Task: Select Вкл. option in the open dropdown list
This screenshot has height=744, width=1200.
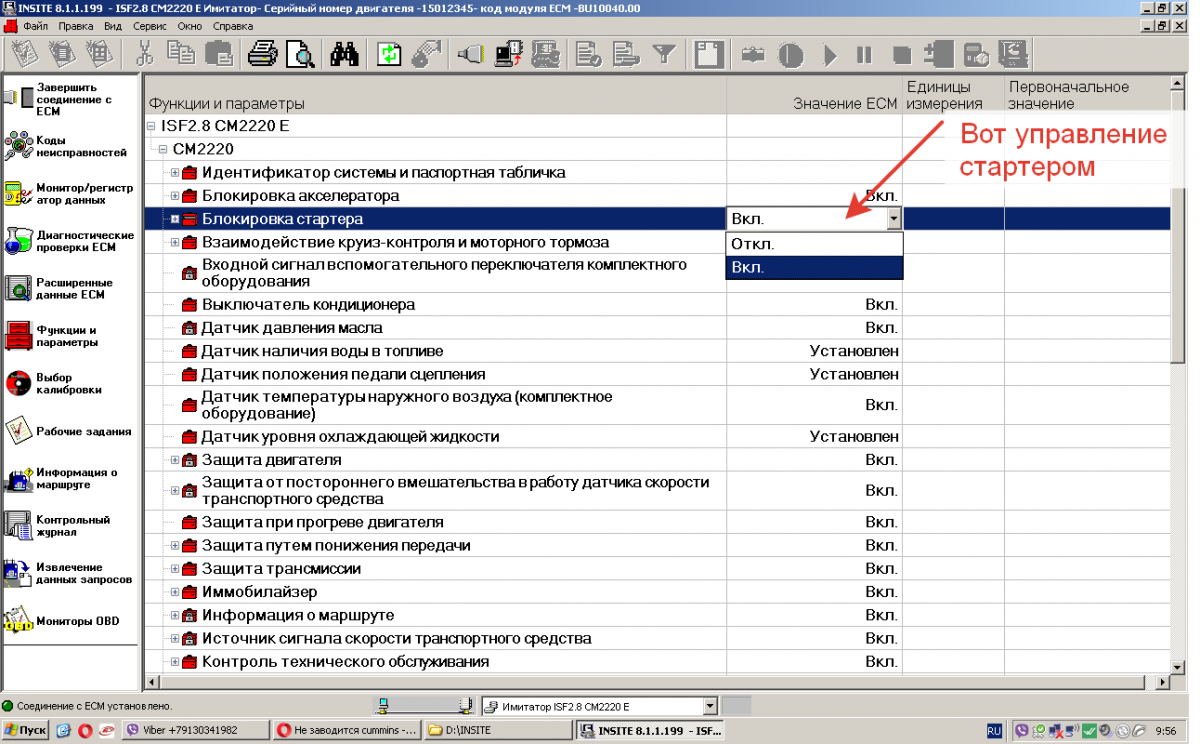Action: click(x=814, y=267)
